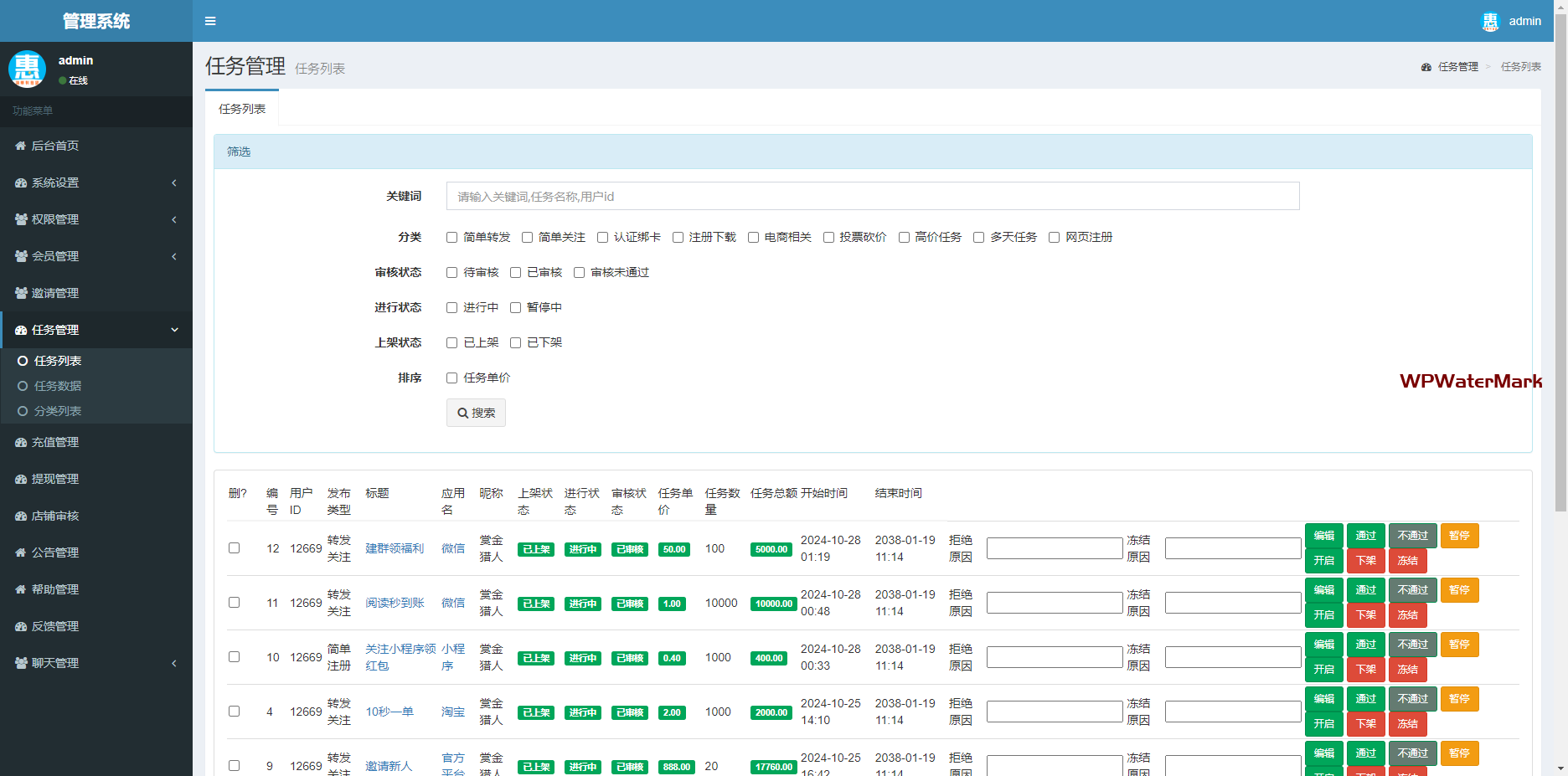Open 后台首页 via its home icon
This screenshot has width=1568, height=776.
tap(21, 146)
